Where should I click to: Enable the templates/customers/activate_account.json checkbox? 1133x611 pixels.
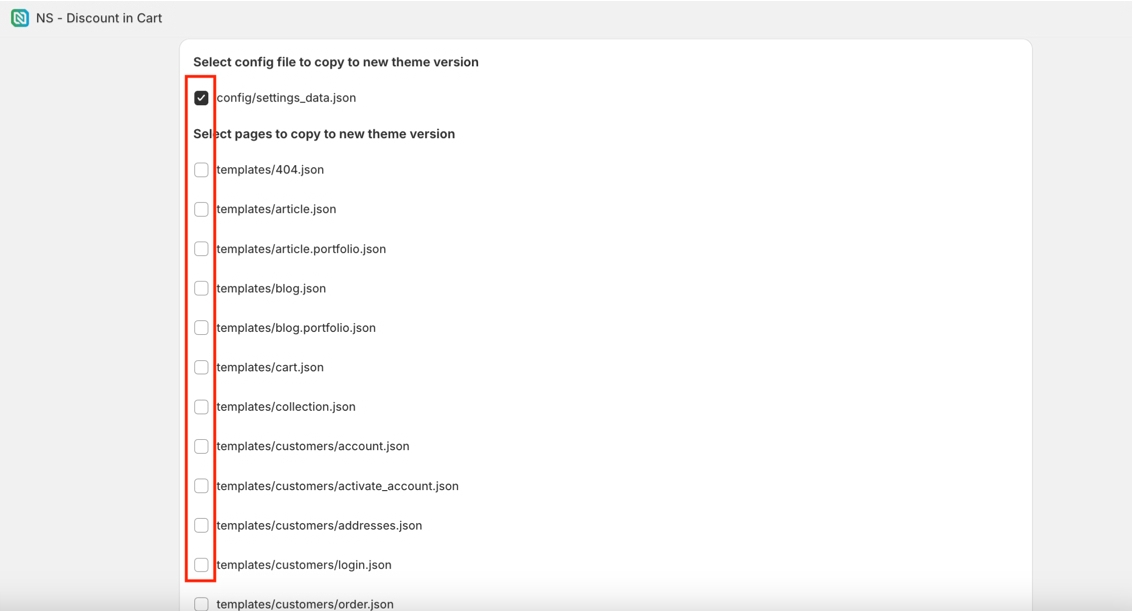pos(201,486)
